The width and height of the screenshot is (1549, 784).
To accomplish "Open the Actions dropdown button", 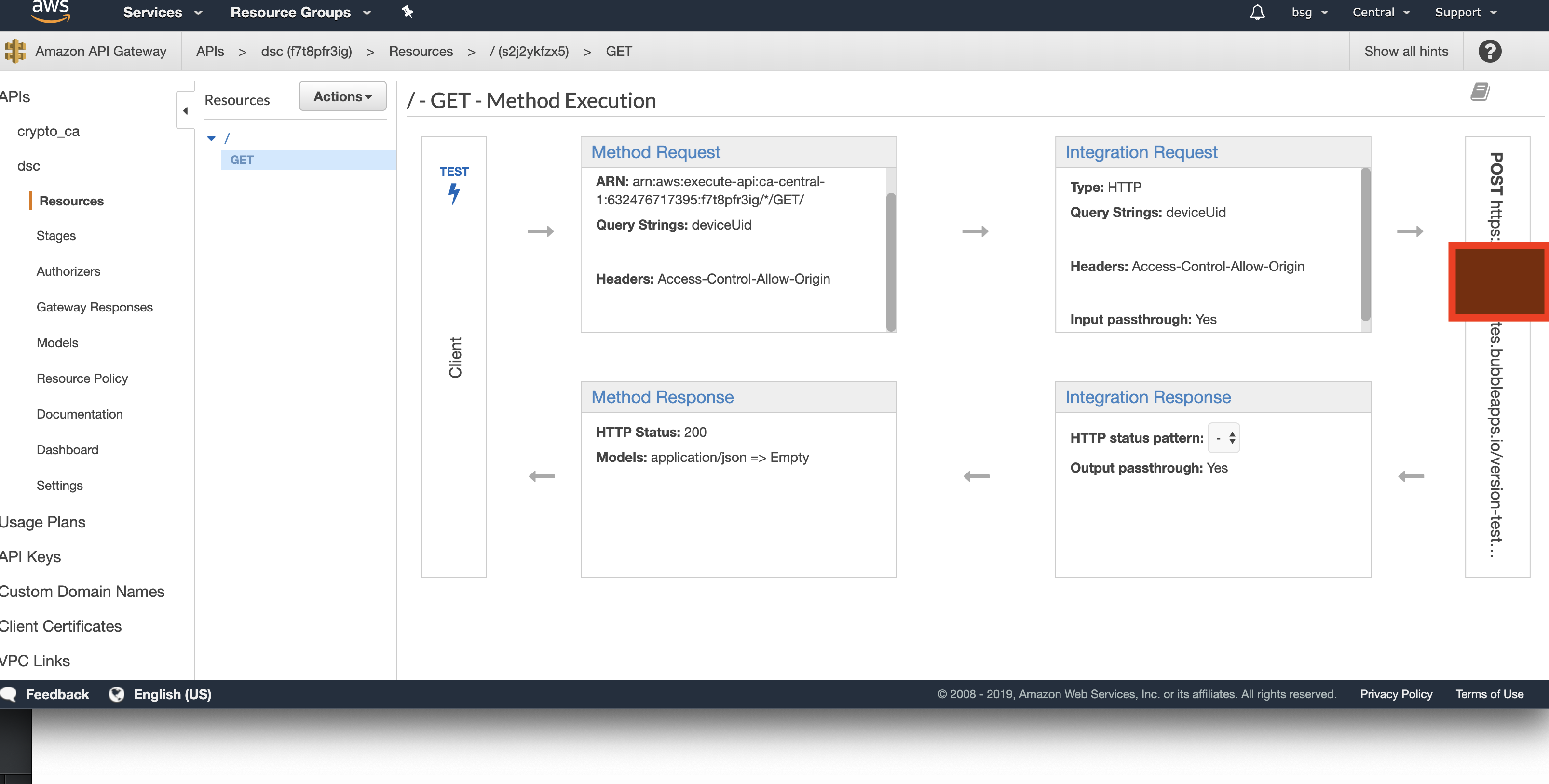I will (x=342, y=97).
